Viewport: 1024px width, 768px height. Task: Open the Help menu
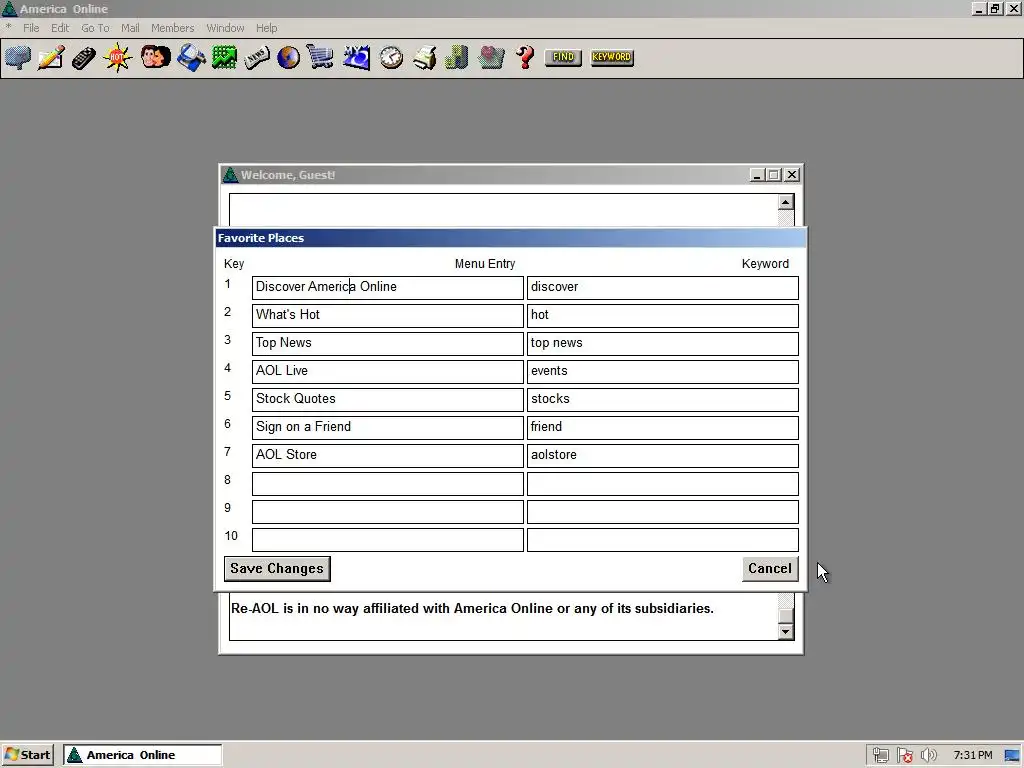pyautogui.click(x=266, y=28)
